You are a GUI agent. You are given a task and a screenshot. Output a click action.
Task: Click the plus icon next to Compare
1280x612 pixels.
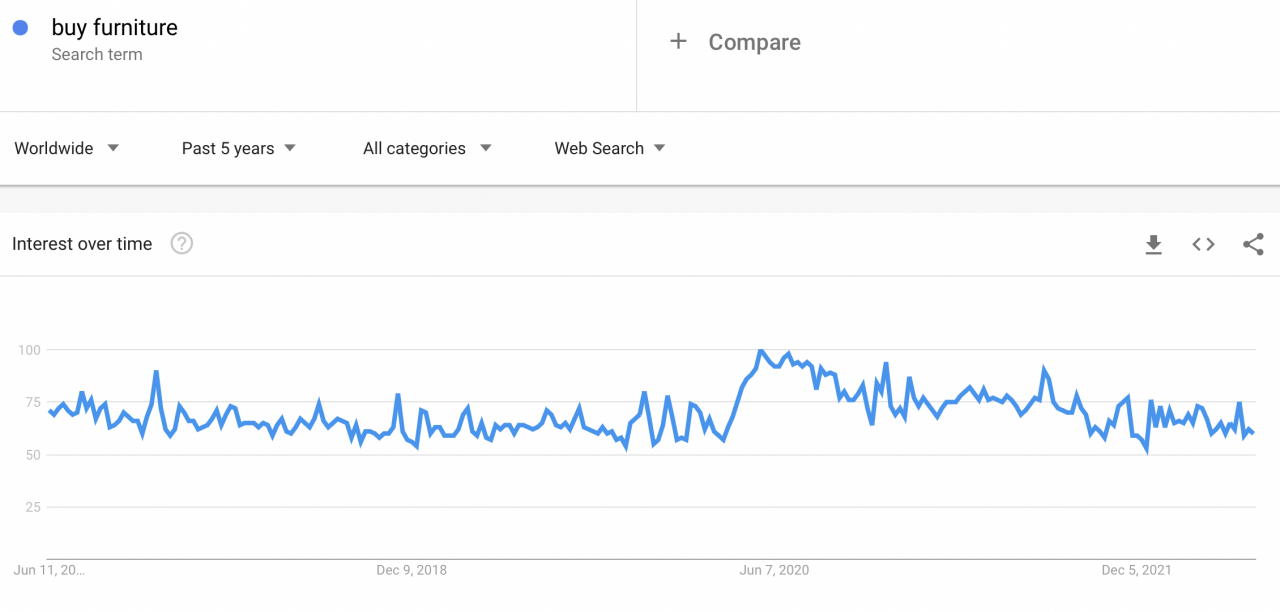pyautogui.click(x=678, y=41)
